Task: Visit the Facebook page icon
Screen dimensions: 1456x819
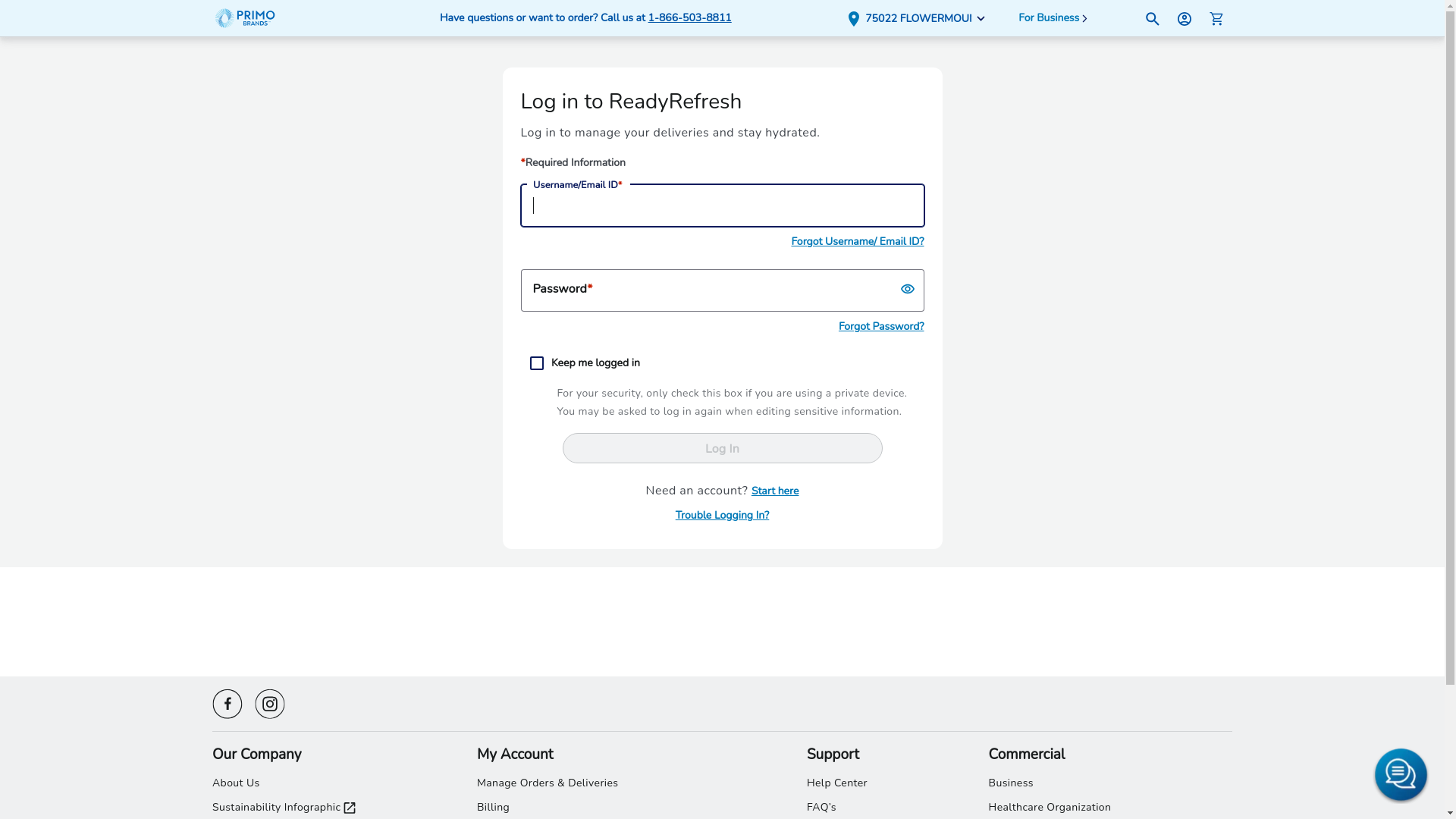Action: (227, 704)
